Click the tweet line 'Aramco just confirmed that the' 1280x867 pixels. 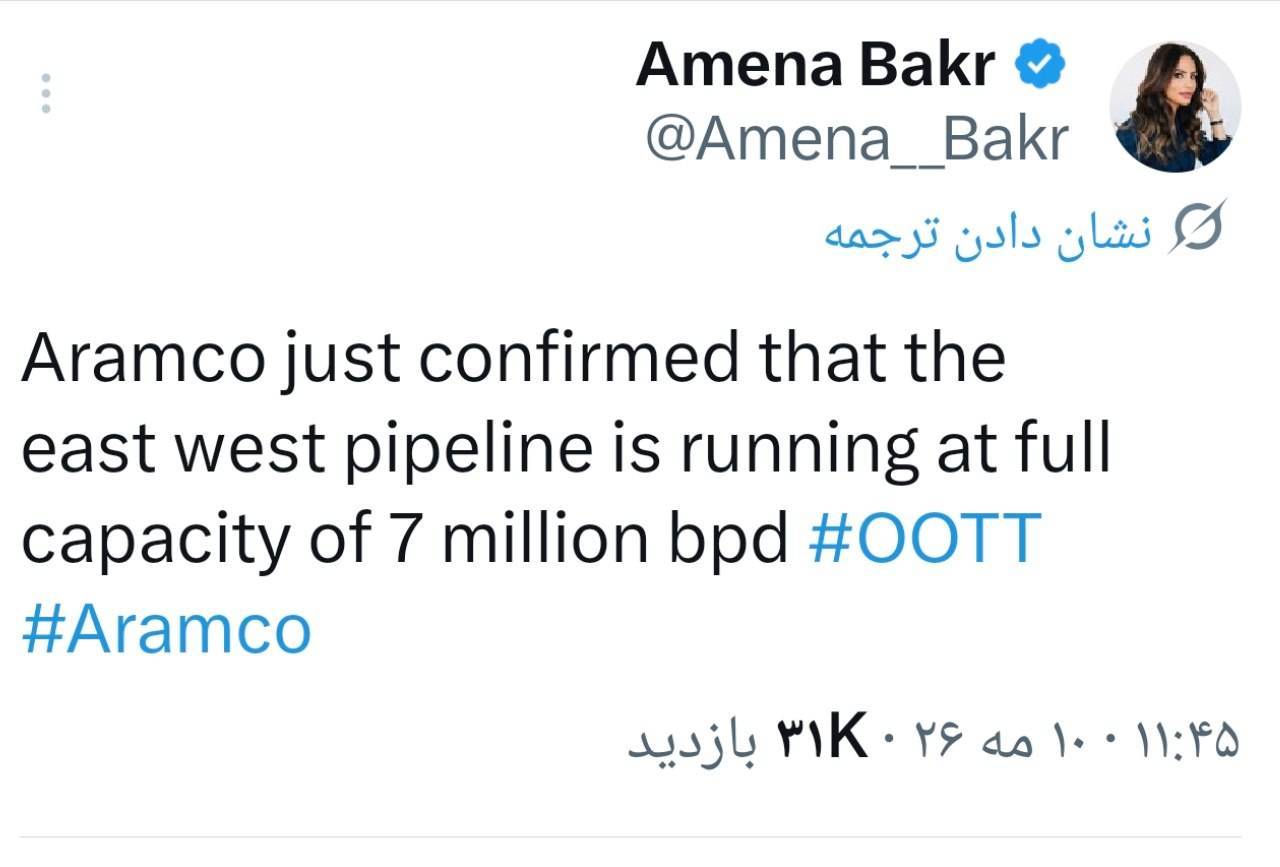(x=513, y=357)
